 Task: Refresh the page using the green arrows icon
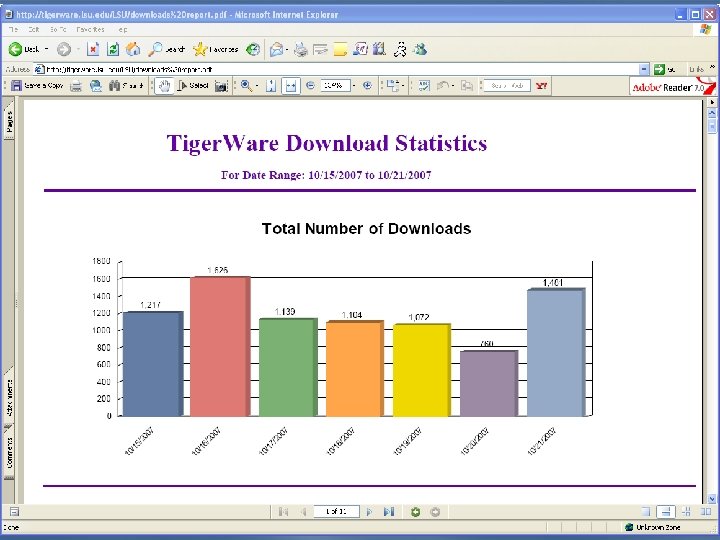113,49
